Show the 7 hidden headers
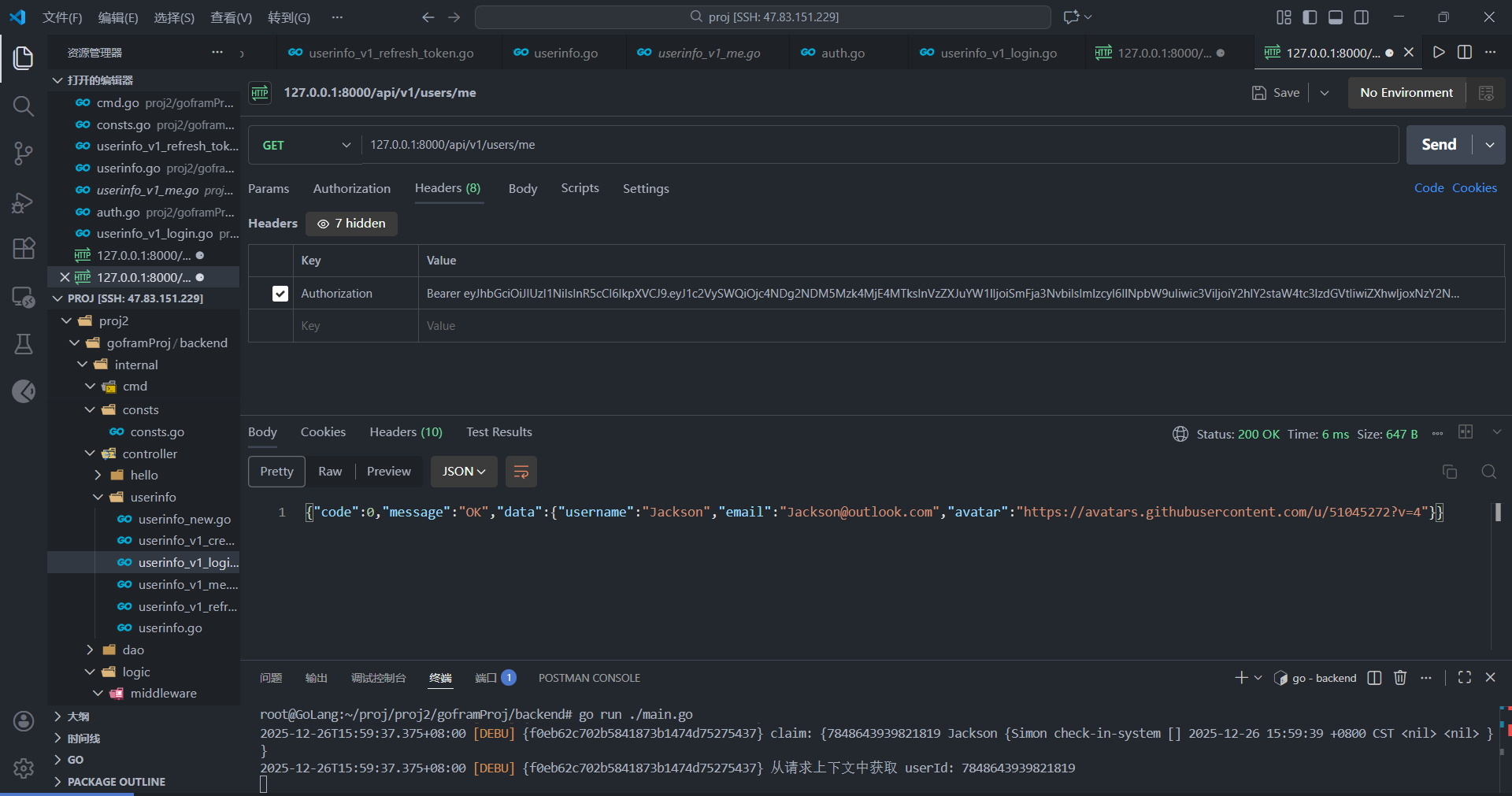1512x796 pixels. click(x=351, y=224)
